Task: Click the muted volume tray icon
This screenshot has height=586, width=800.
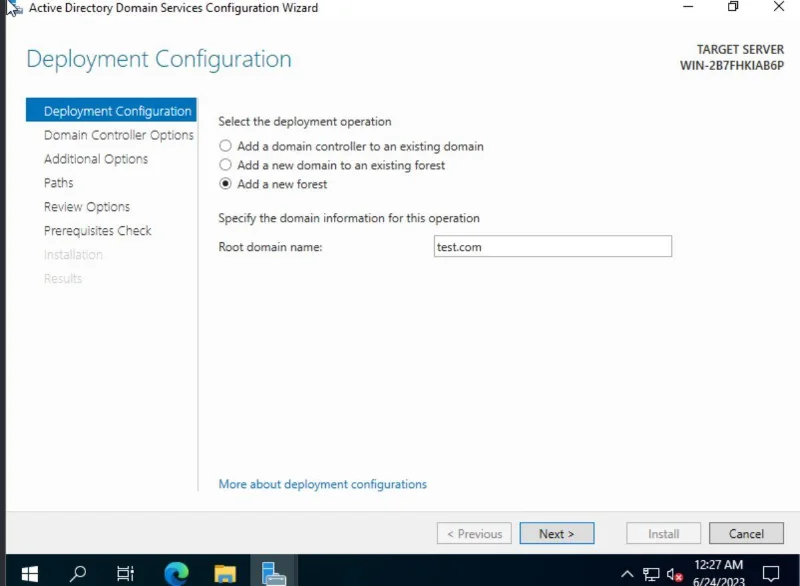Action: pyautogui.click(x=674, y=574)
